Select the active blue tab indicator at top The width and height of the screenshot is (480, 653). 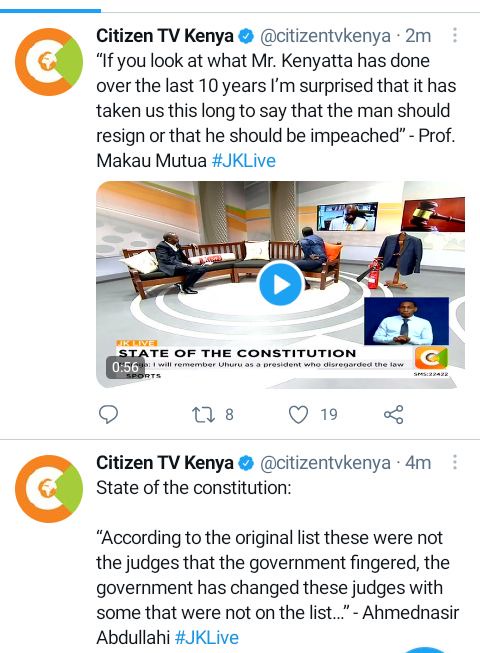point(50,11)
